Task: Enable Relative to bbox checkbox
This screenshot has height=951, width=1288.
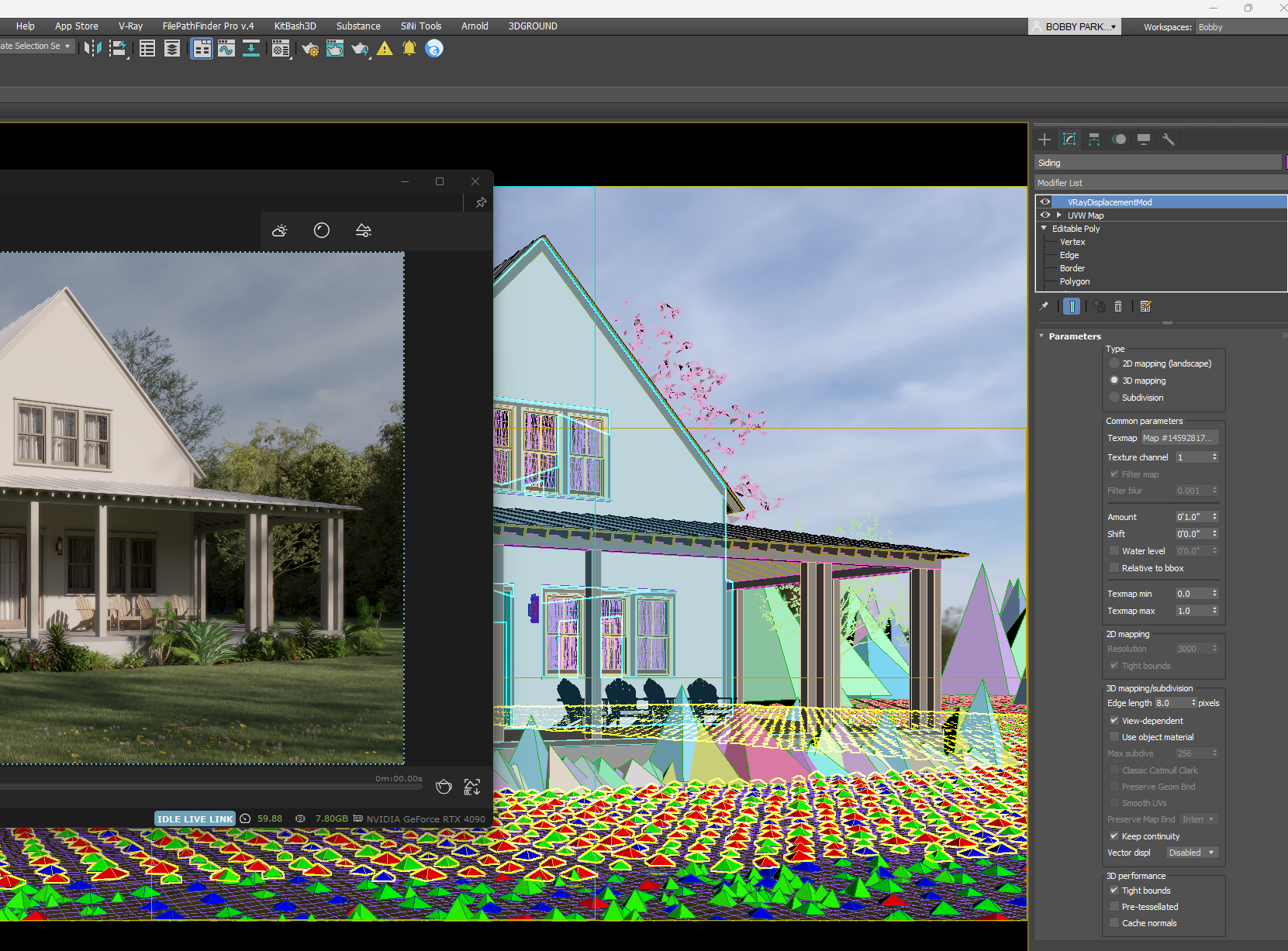Action: pos(1114,568)
